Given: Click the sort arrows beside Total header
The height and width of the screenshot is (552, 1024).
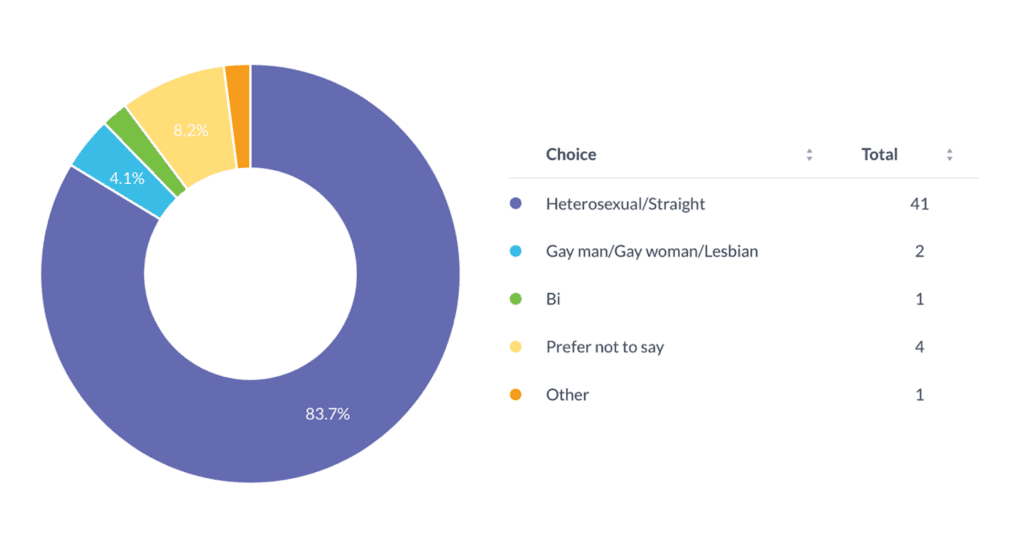Looking at the screenshot, I should tap(949, 155).
